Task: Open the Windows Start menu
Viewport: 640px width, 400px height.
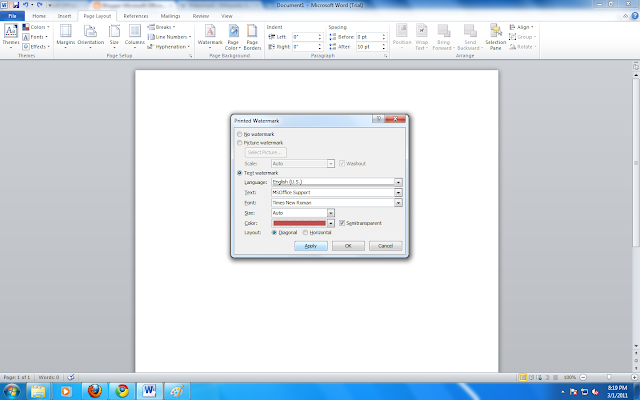Action: click(11, 391)
